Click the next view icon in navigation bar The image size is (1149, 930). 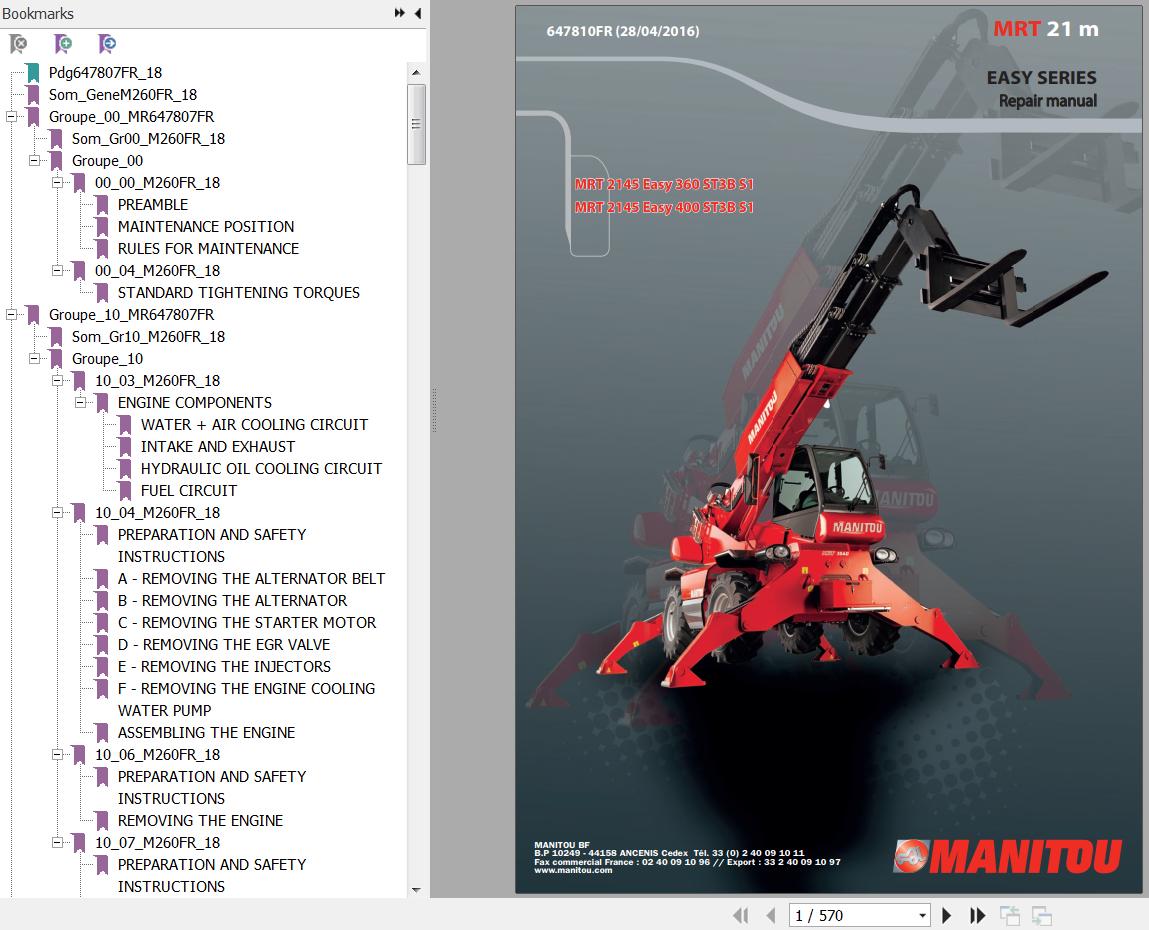point(1041,915)
